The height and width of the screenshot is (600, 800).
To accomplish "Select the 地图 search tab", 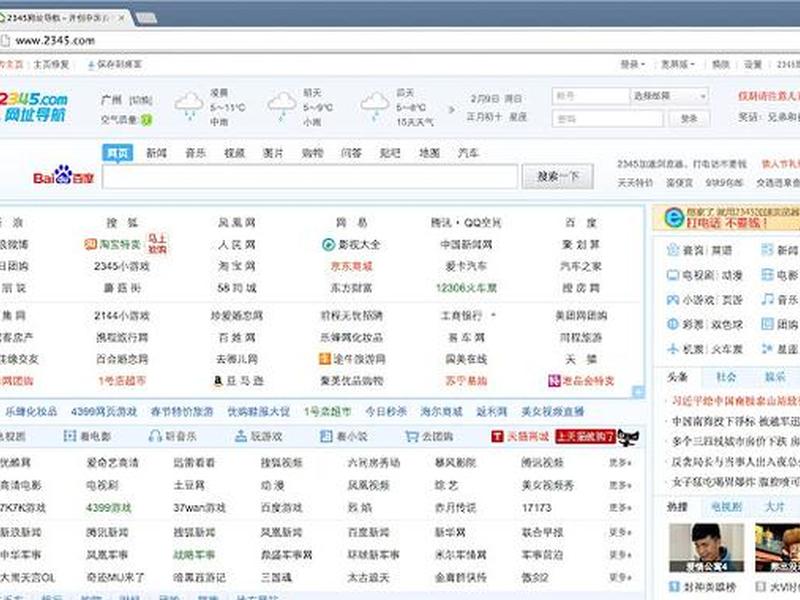I will tap(429, 153).
